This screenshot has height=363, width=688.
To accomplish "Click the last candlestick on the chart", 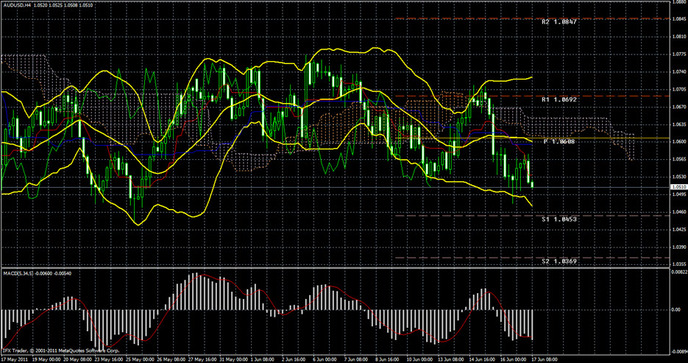I will coord(532,185).
